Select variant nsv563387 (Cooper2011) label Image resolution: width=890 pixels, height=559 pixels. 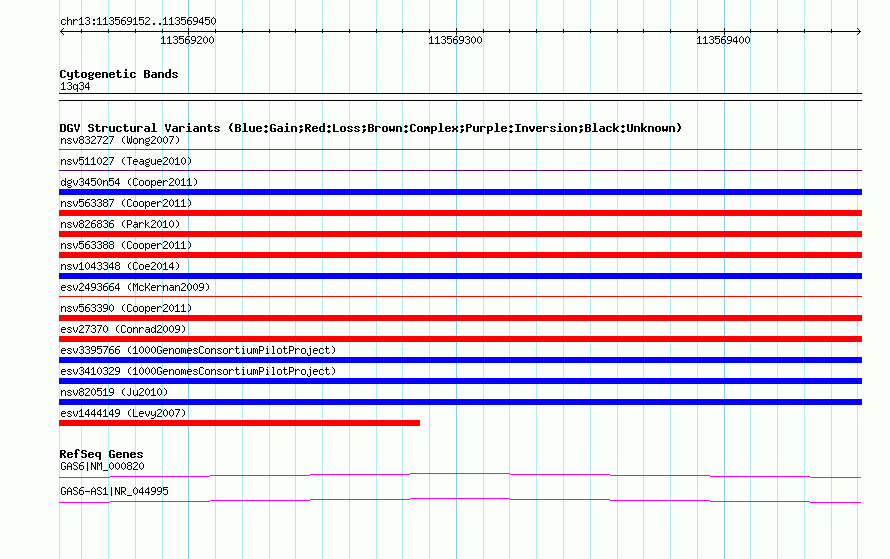click(126, 203)
